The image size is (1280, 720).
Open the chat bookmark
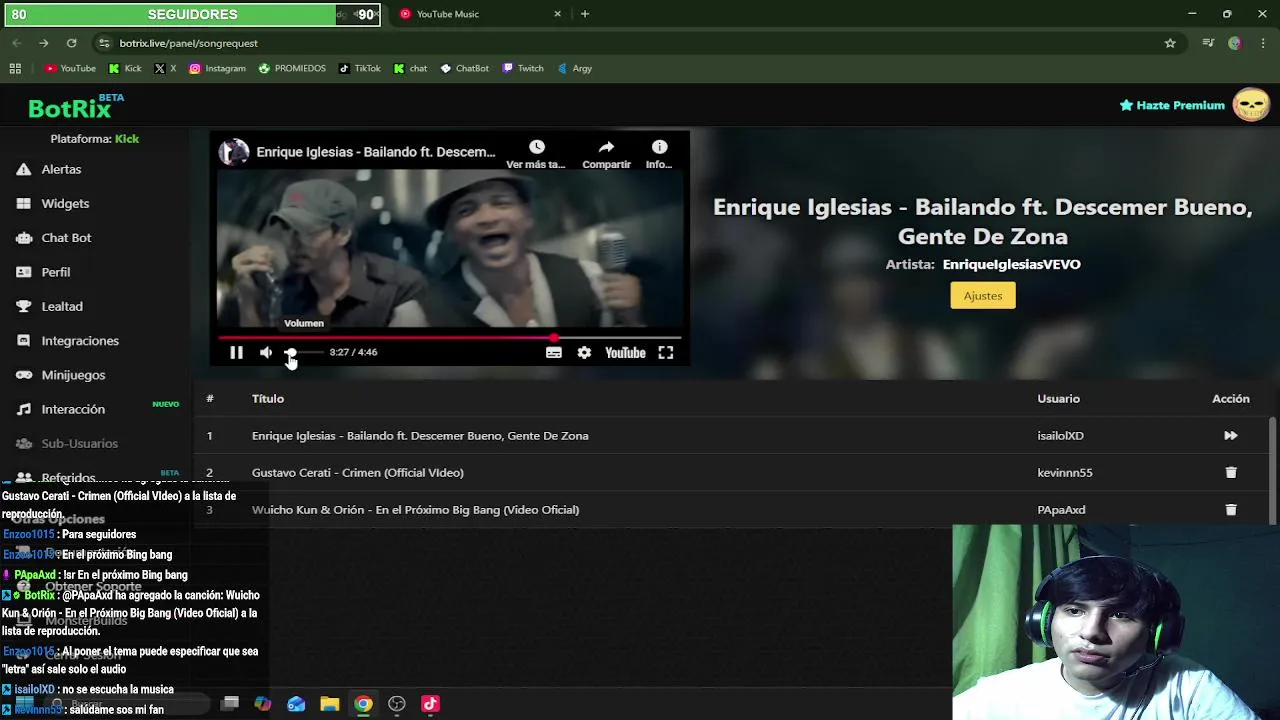(410, 68)
